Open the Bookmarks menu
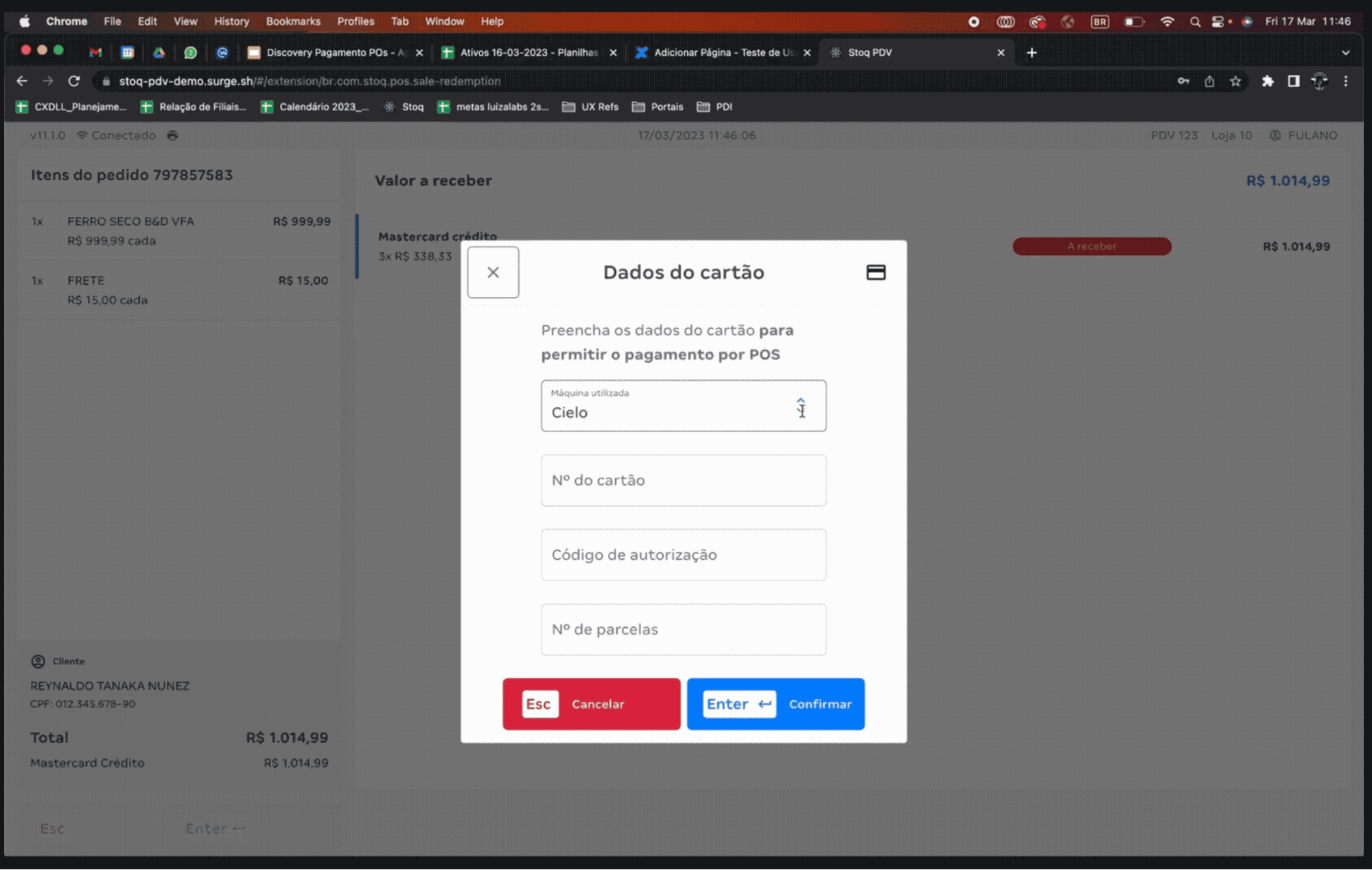Image resolution: width=1372 pixels, height=870 pixels. (293, 21)
